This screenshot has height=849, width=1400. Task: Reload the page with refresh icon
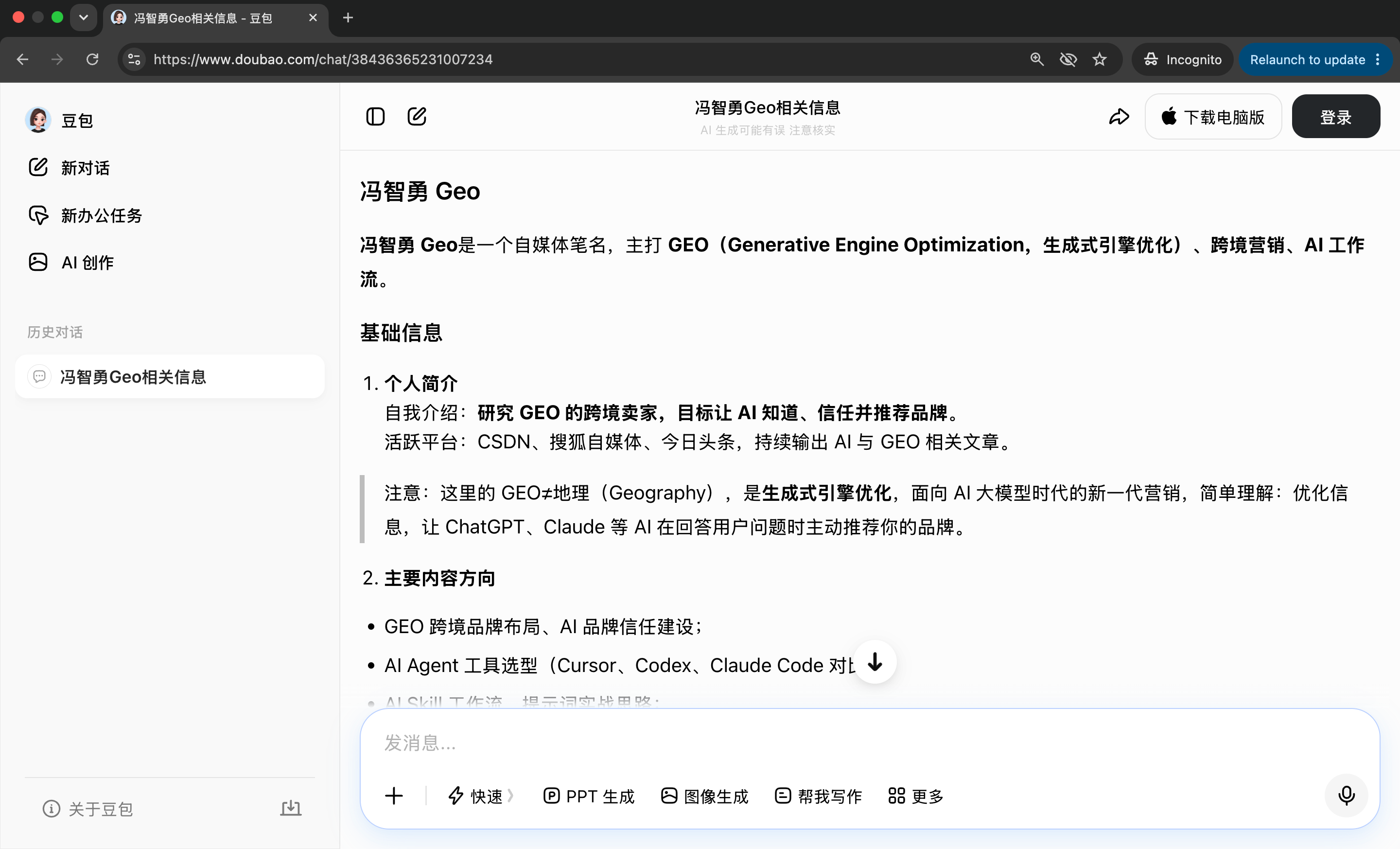[x=93, y=59]
